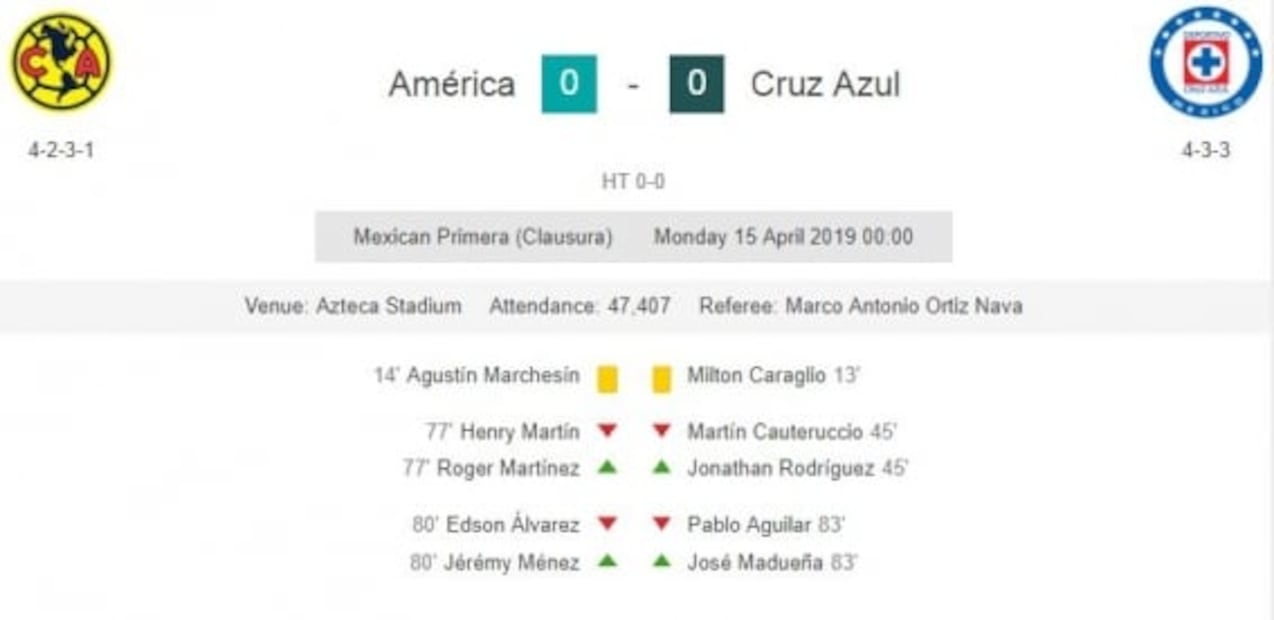
Task: Click the Cruz Azul crest logo
Action: click(x=1205, y=62)
